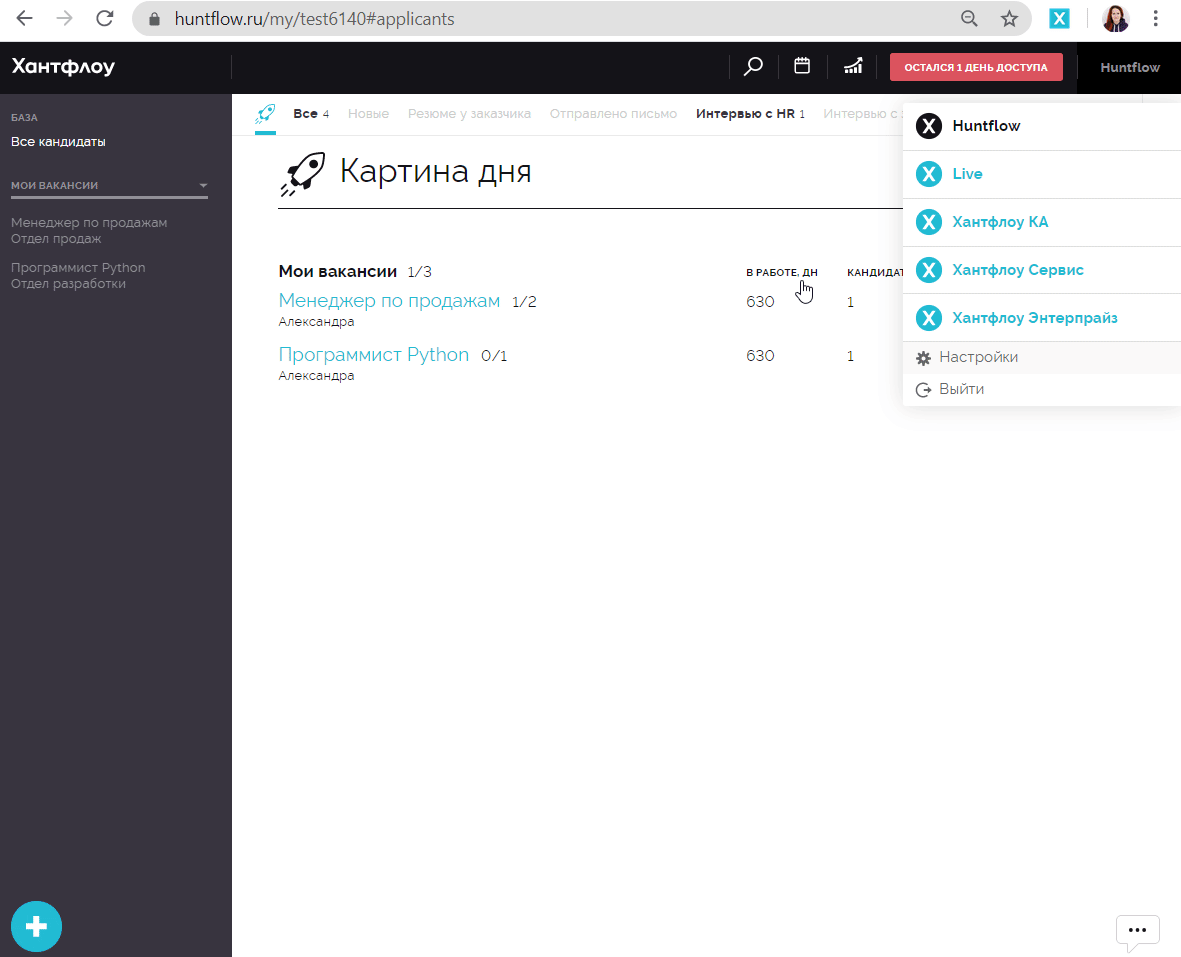The width and height of the screenshot is (1181, 957).
Task: Click the ОСТАЛСЯ 1 ДЕНЬ ДОСТУПА button
Action: coord(976,66)
